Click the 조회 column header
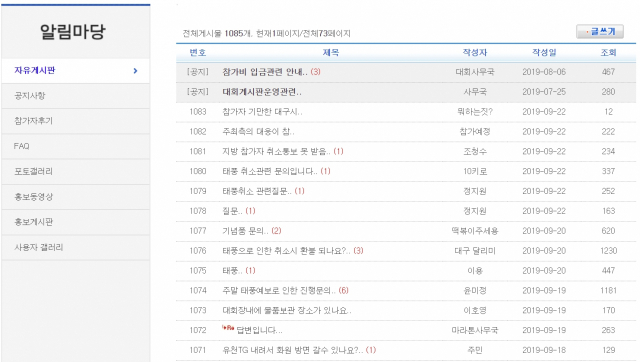640x362 pixels. pyautogui.click(x=608, y=53)
